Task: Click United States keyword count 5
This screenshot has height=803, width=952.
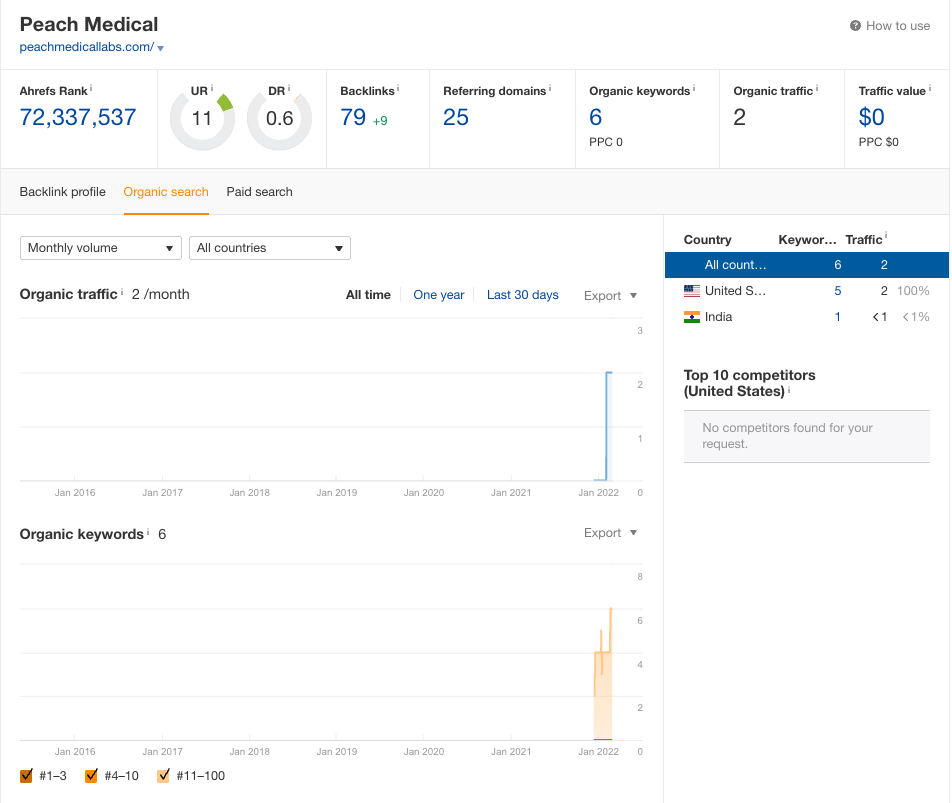Action: tap(838, 291)
